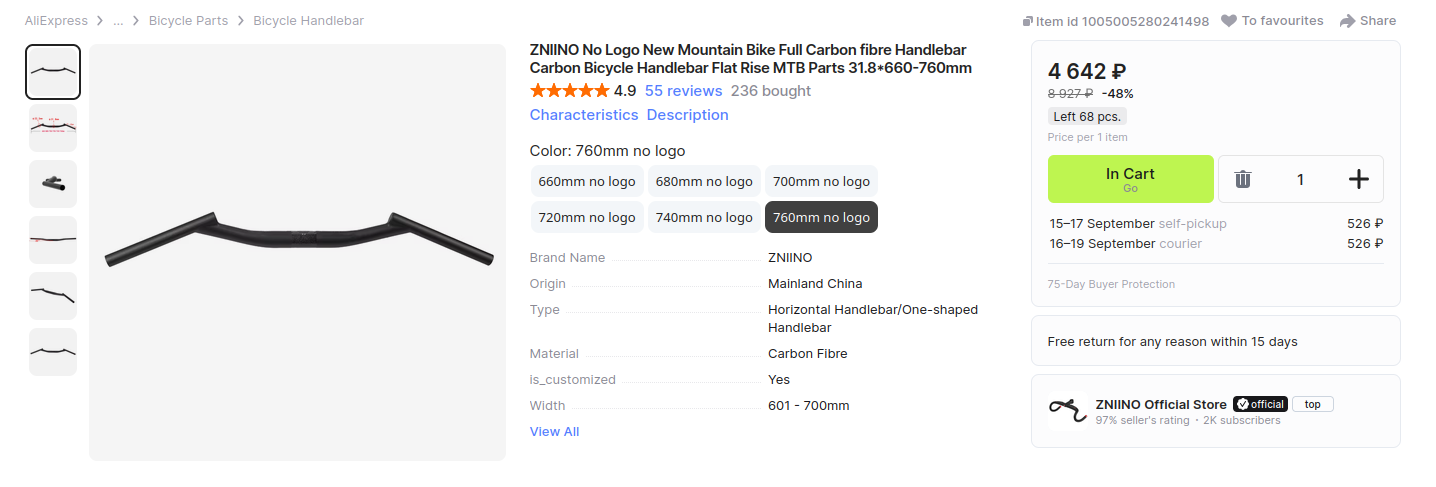The width and height of the screenshot is (1436, 487).
Task: Click the In Cart Go button
Action: pos(1130,179)
